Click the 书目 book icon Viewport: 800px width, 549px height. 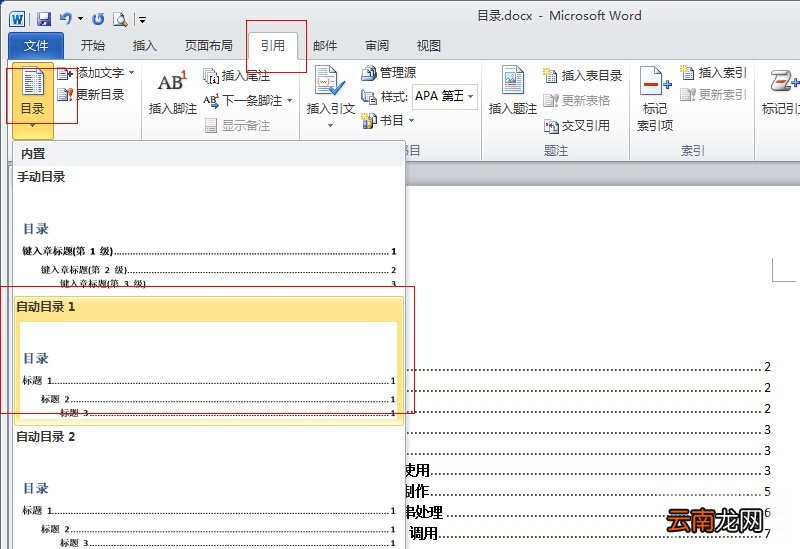coord(368,121)
